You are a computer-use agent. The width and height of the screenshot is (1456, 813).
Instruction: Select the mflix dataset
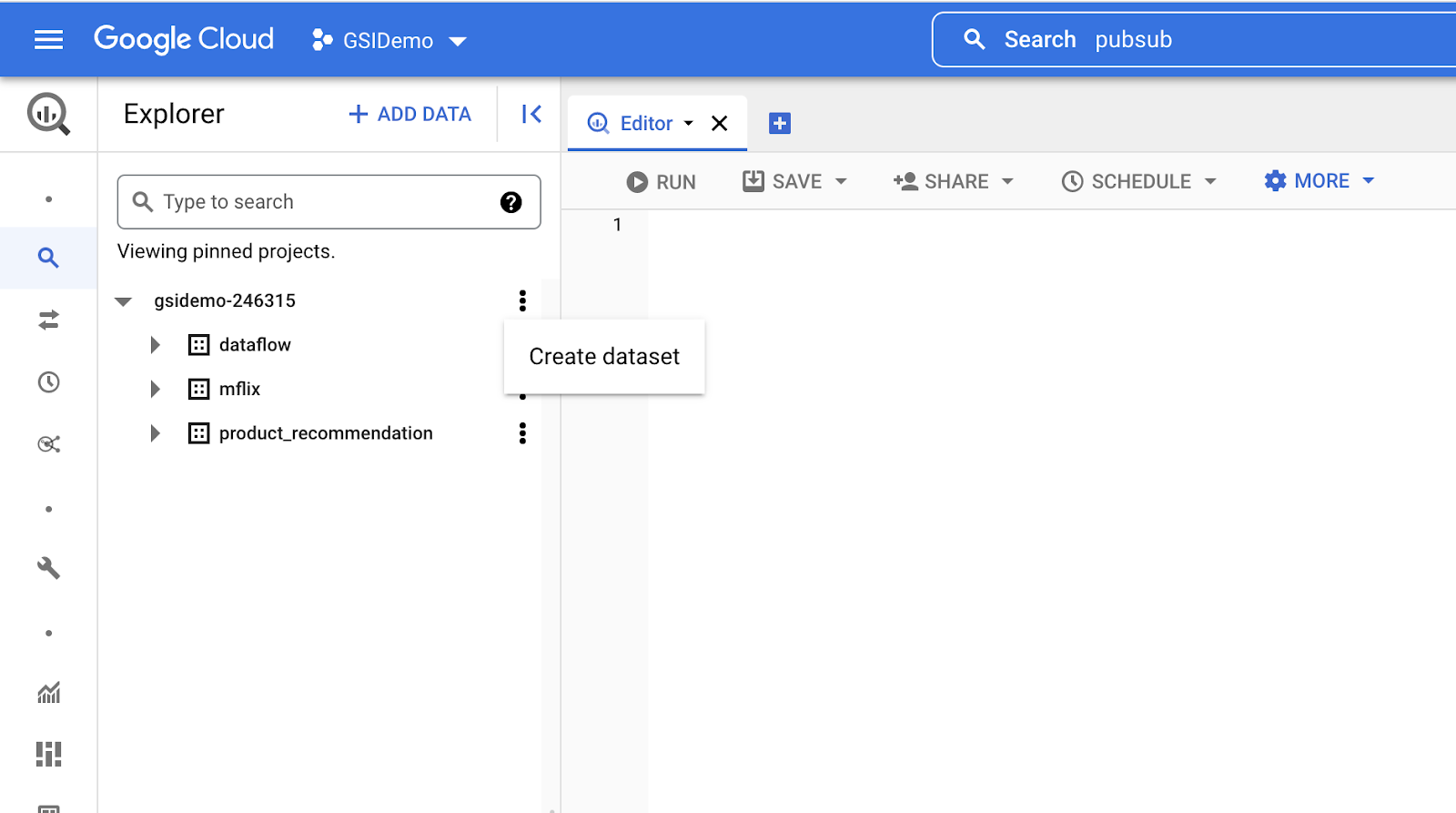tap(239, 389)
